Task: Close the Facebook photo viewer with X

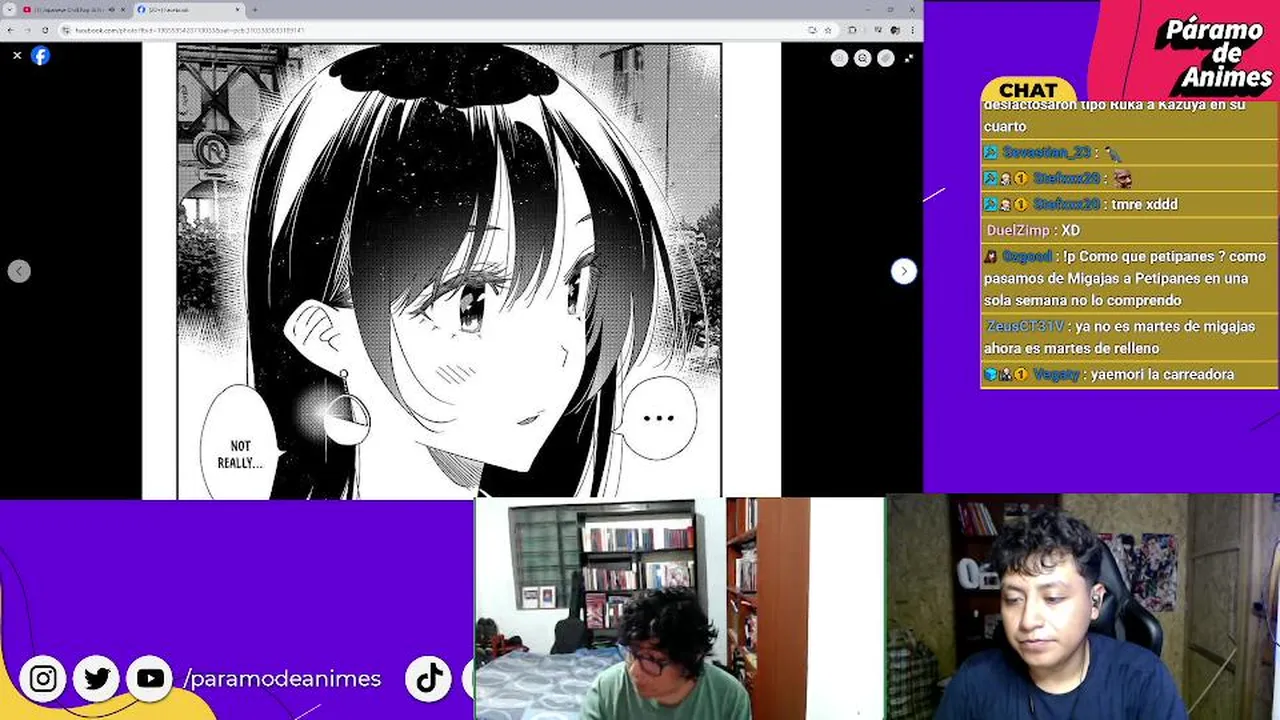Action: (17, 56)
